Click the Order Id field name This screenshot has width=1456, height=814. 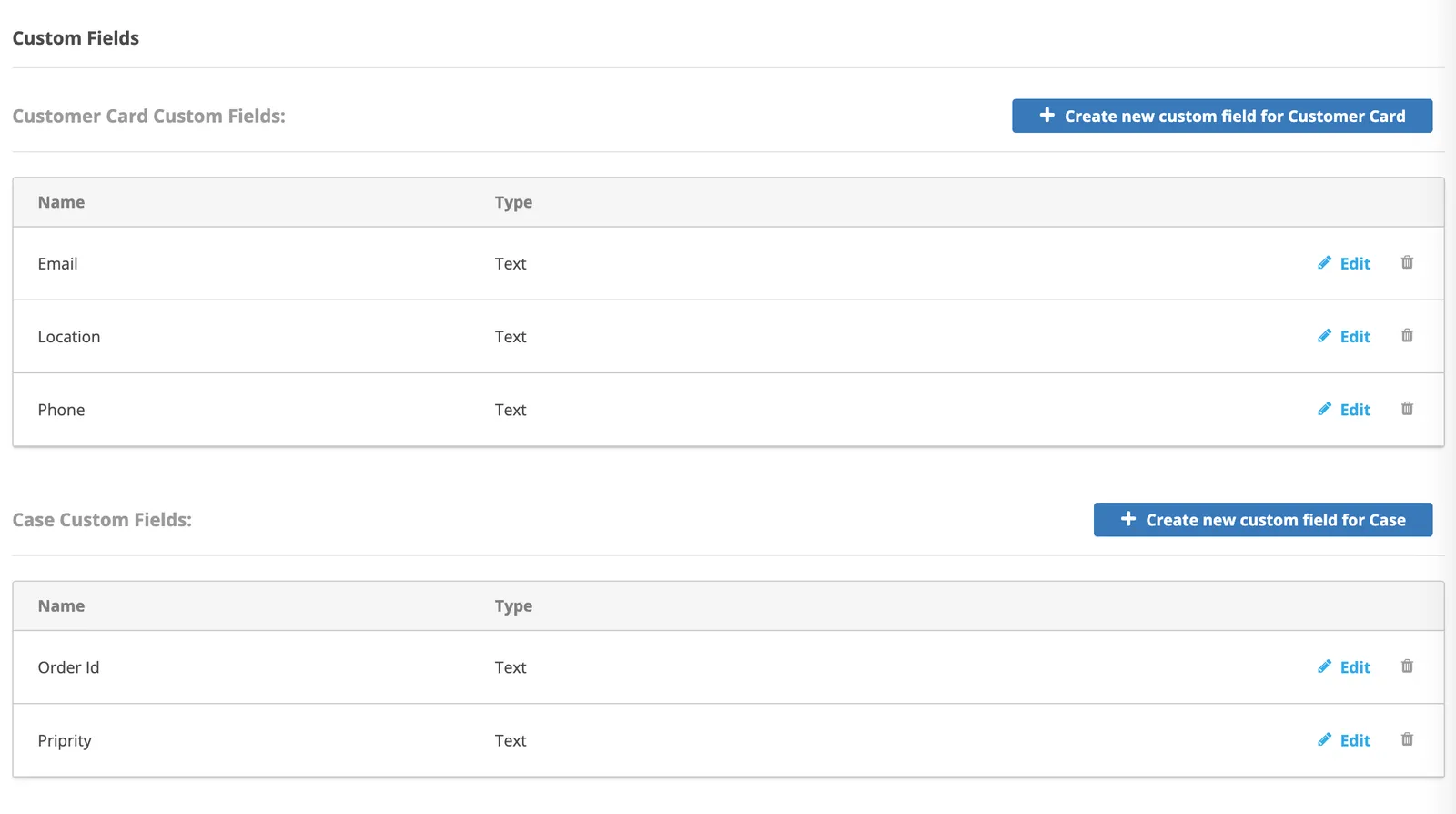pyautogui.click(x=68, y=667)
